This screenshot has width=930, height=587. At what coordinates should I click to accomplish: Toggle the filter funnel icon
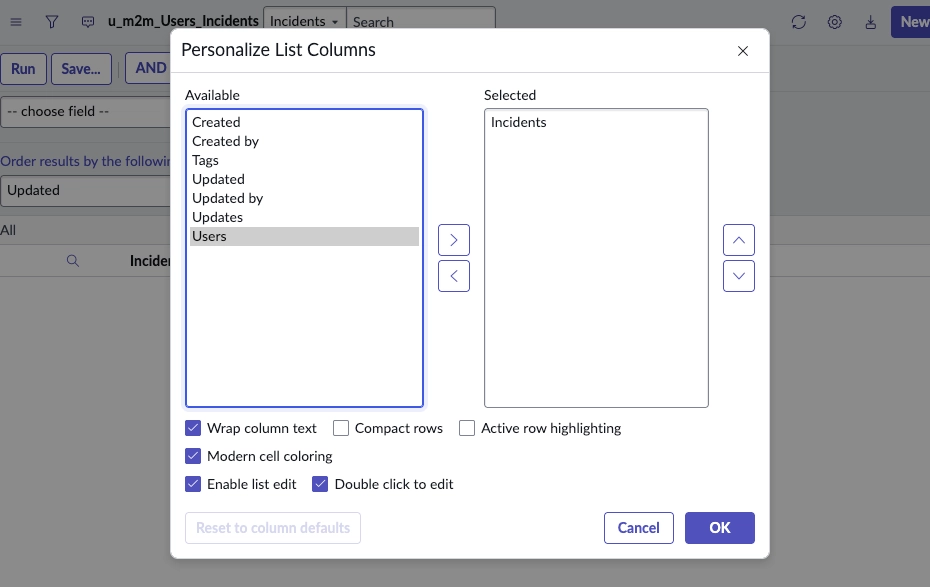click(x=52, y=21)
